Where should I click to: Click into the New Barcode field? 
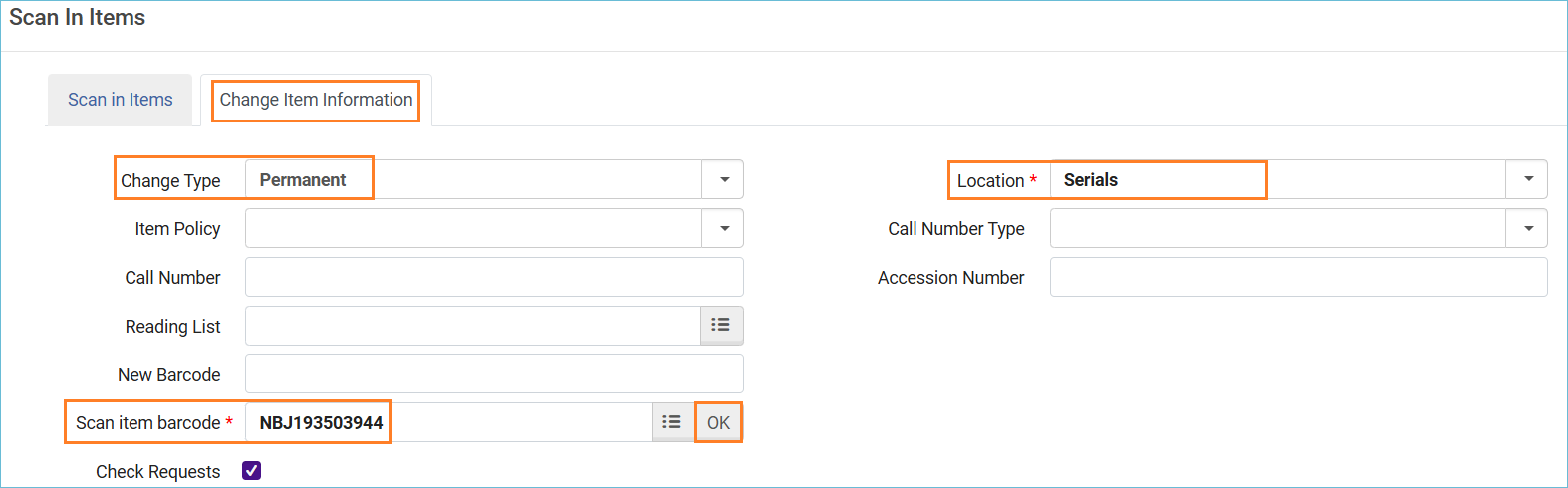tap(494, 373)
